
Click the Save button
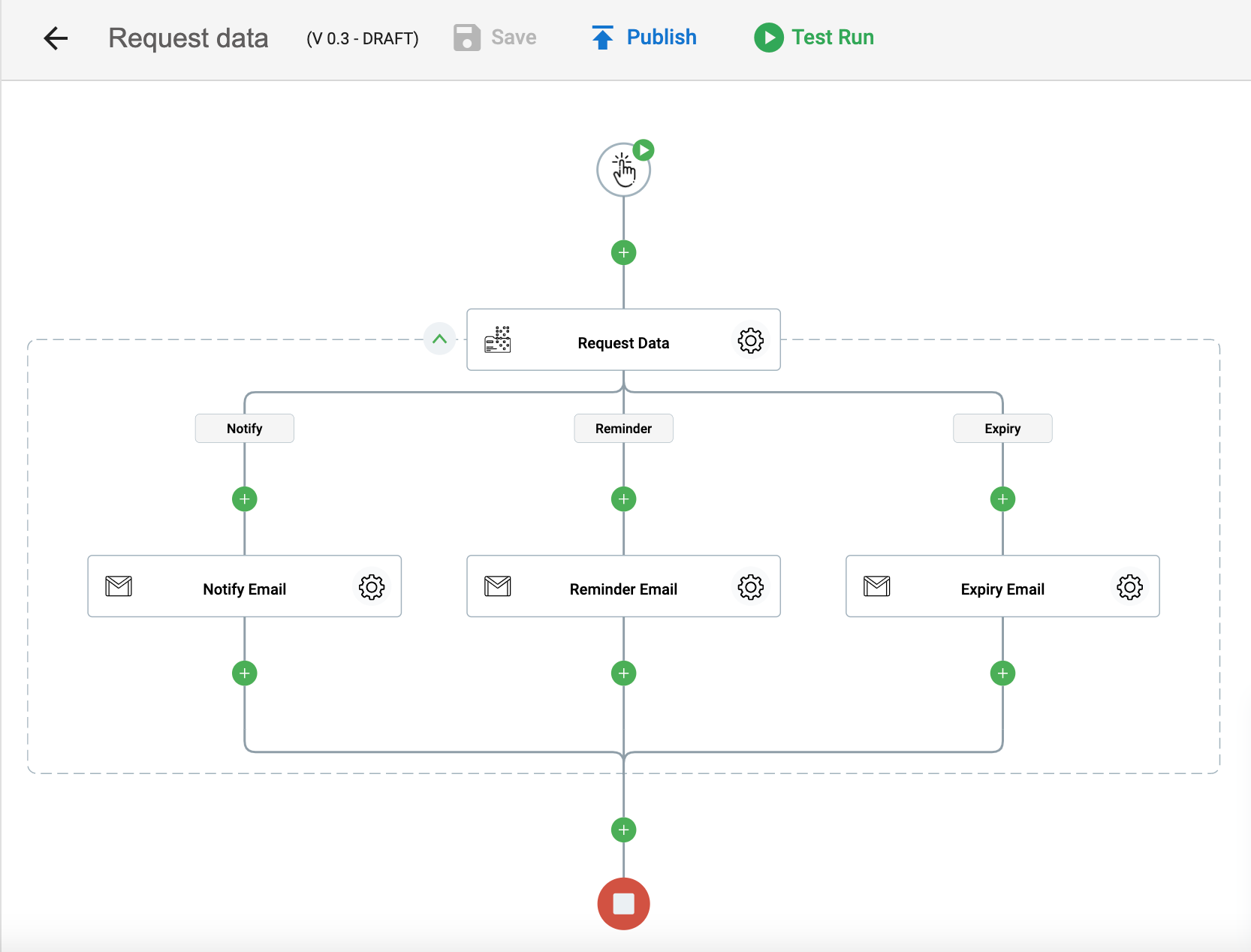495,38
